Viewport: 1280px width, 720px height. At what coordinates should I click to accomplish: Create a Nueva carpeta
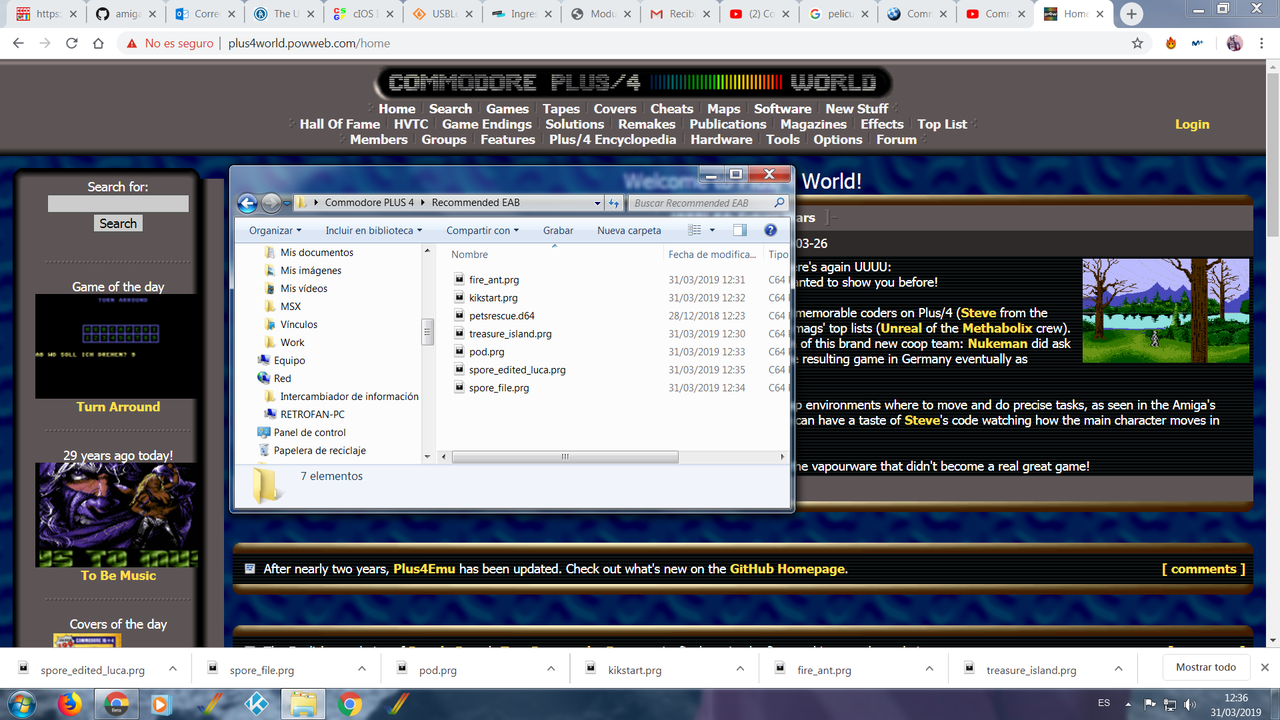tap(629, 230)
